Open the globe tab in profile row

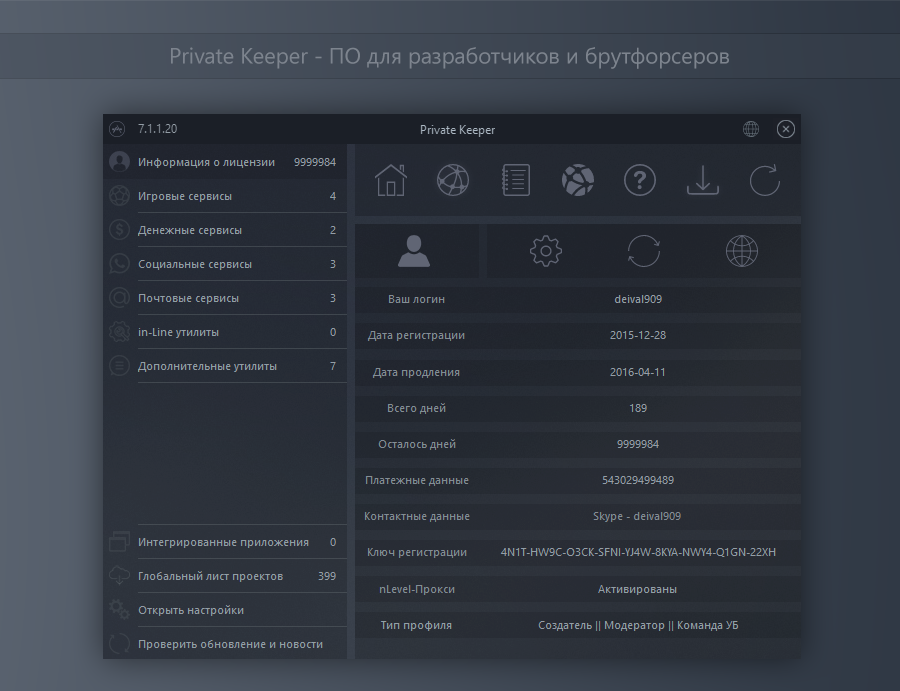click(x=741, y=251)
